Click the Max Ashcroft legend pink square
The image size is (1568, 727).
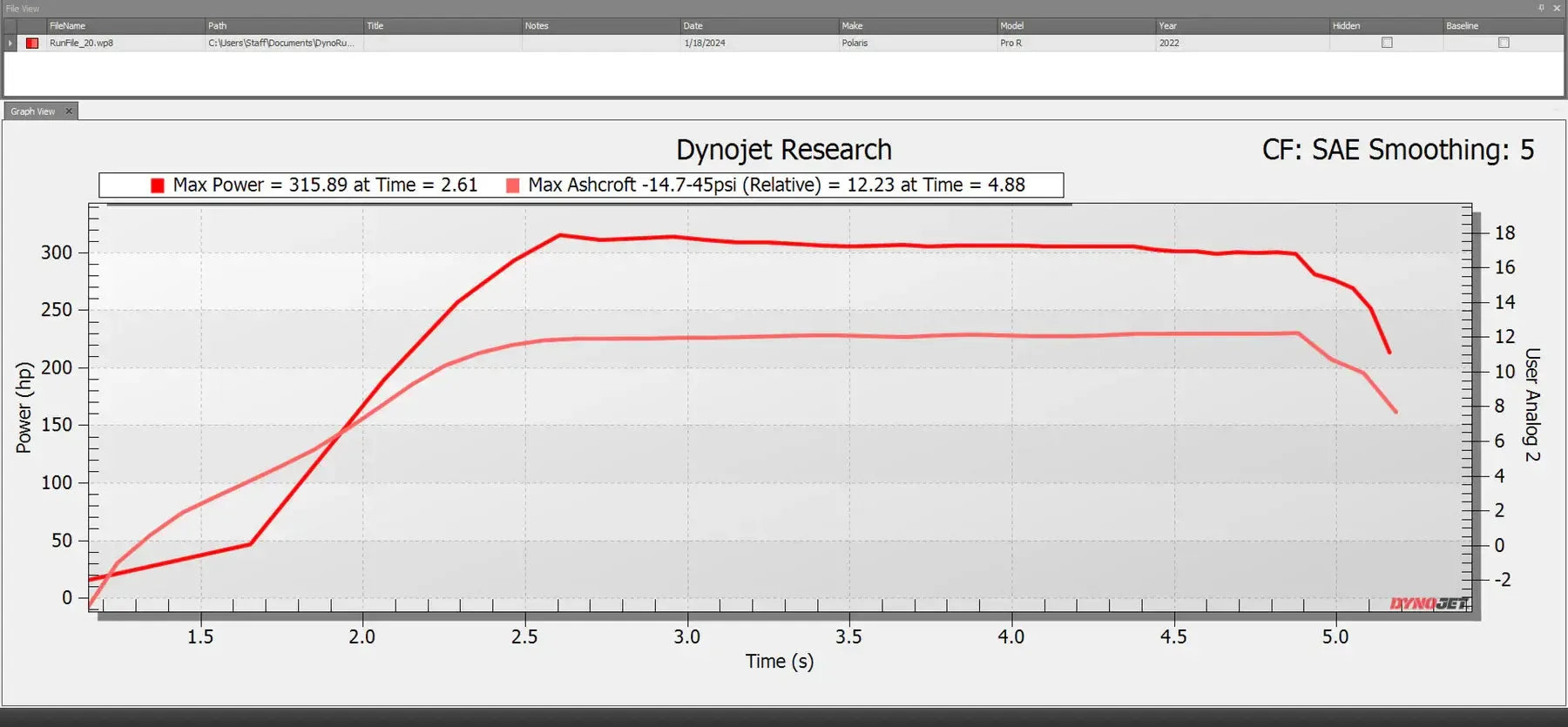click(513, 185)
